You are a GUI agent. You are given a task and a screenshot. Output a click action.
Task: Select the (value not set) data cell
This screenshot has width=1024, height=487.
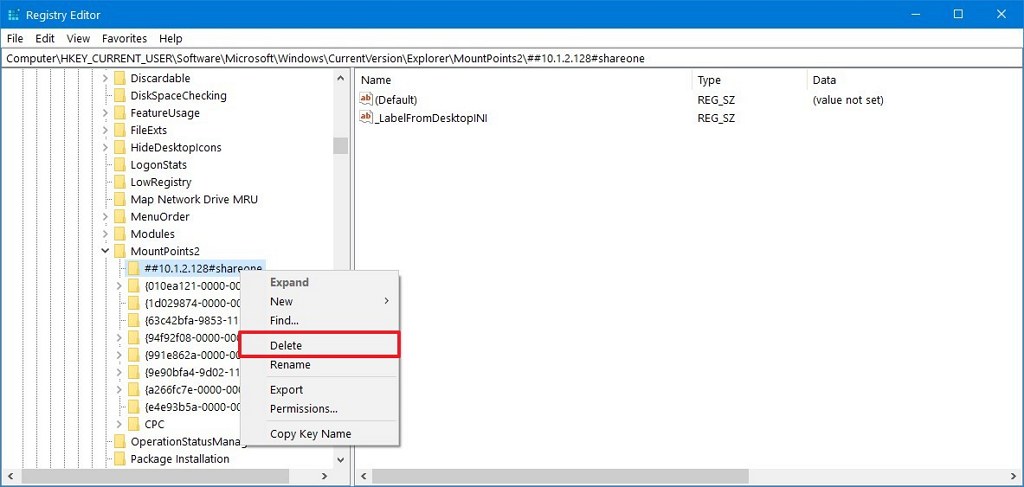pos(848,100)
